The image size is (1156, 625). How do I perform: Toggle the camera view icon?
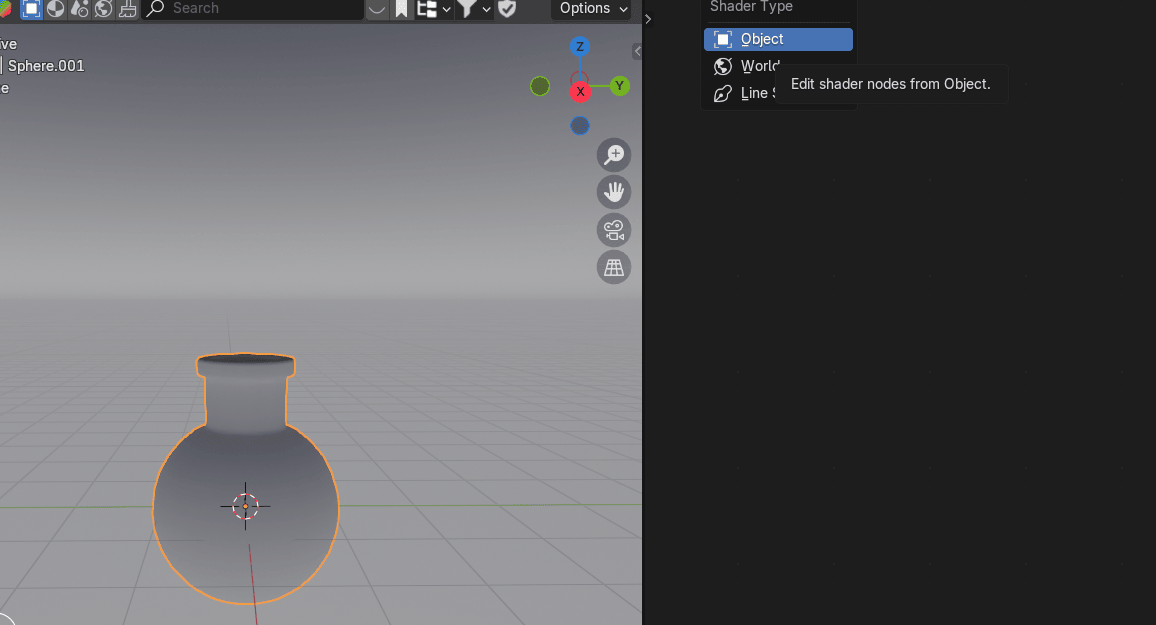[614, 230]
